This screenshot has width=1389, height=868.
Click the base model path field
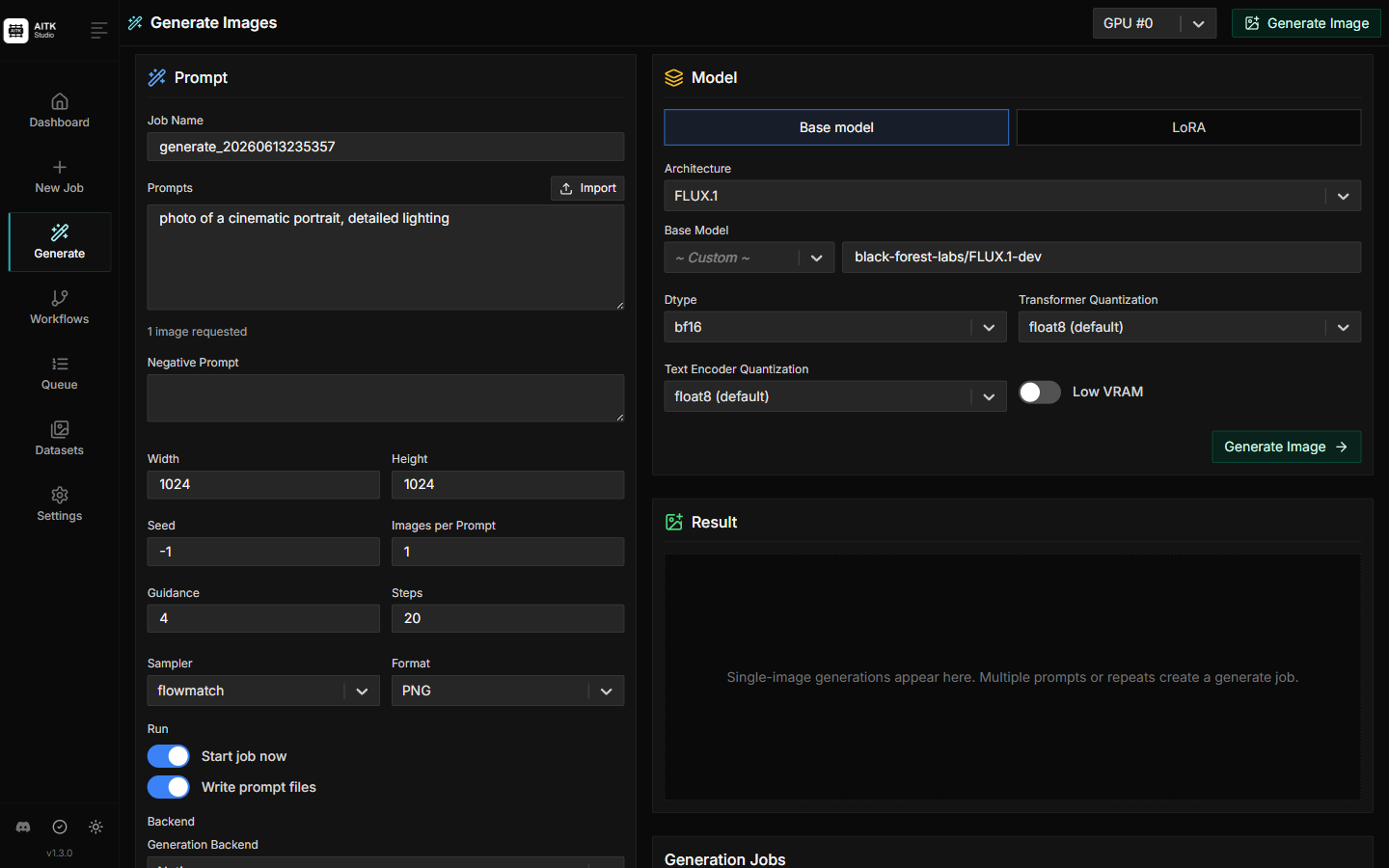(x=1102, y=258)
